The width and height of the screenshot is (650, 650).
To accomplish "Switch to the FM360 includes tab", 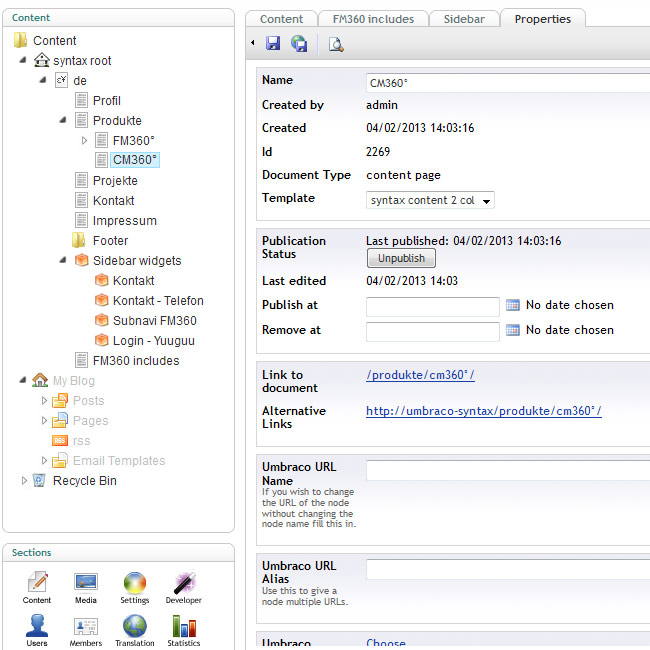I will (x=373, y=19).
